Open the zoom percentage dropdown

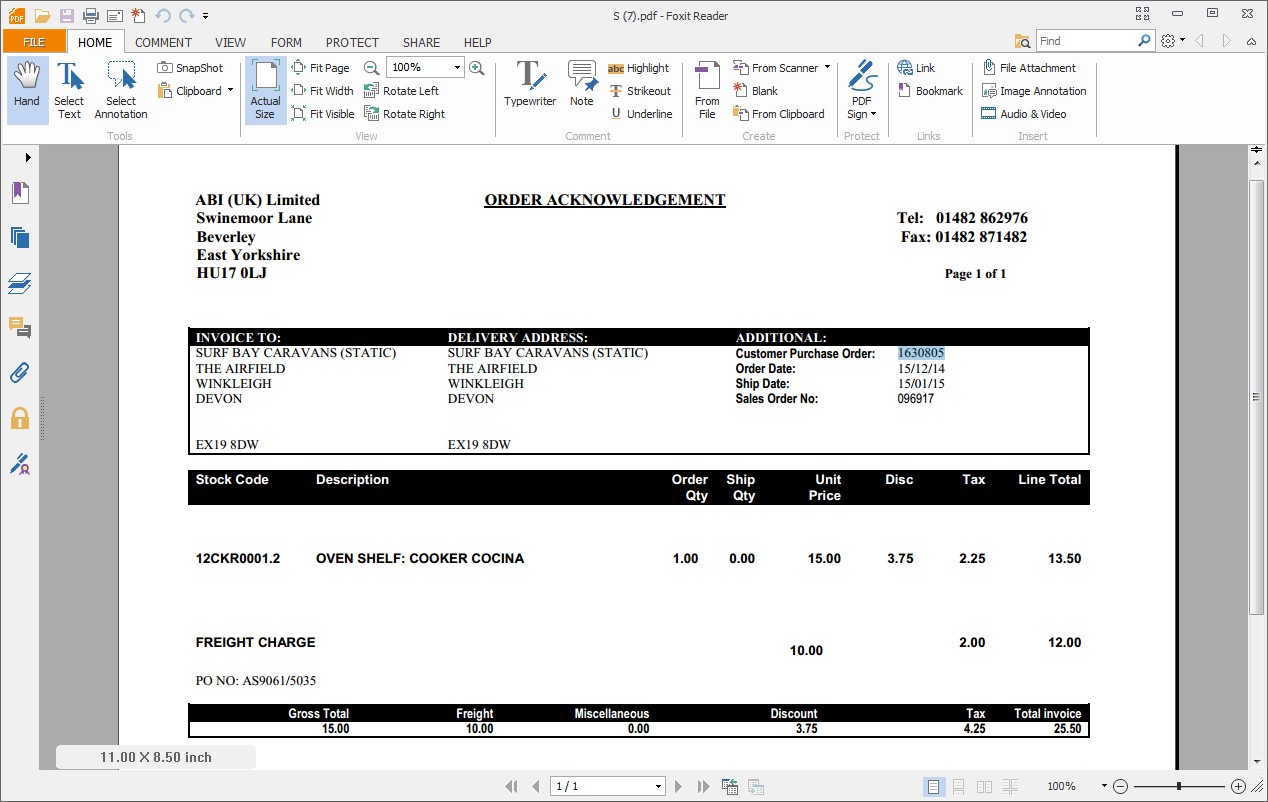(458, 68)
